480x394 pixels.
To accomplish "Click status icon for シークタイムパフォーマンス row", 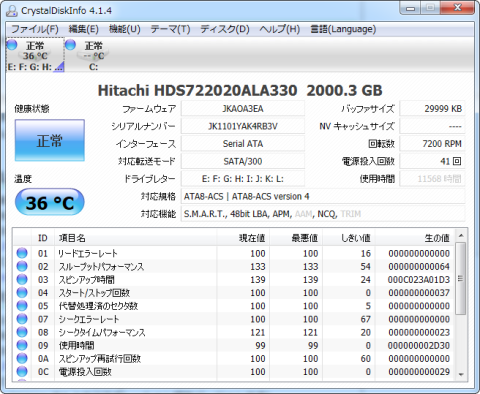I will click(22, 332).
